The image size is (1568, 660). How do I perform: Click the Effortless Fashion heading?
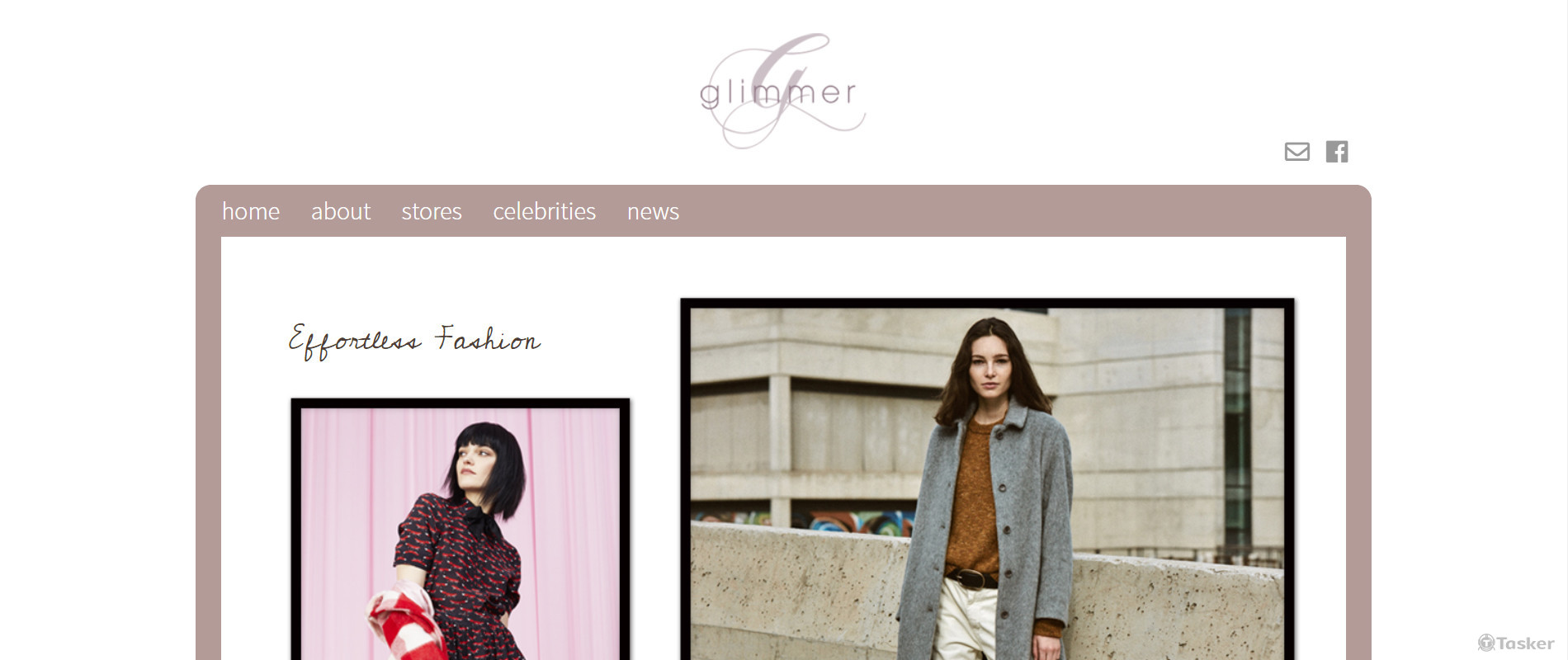coord(414,341)
